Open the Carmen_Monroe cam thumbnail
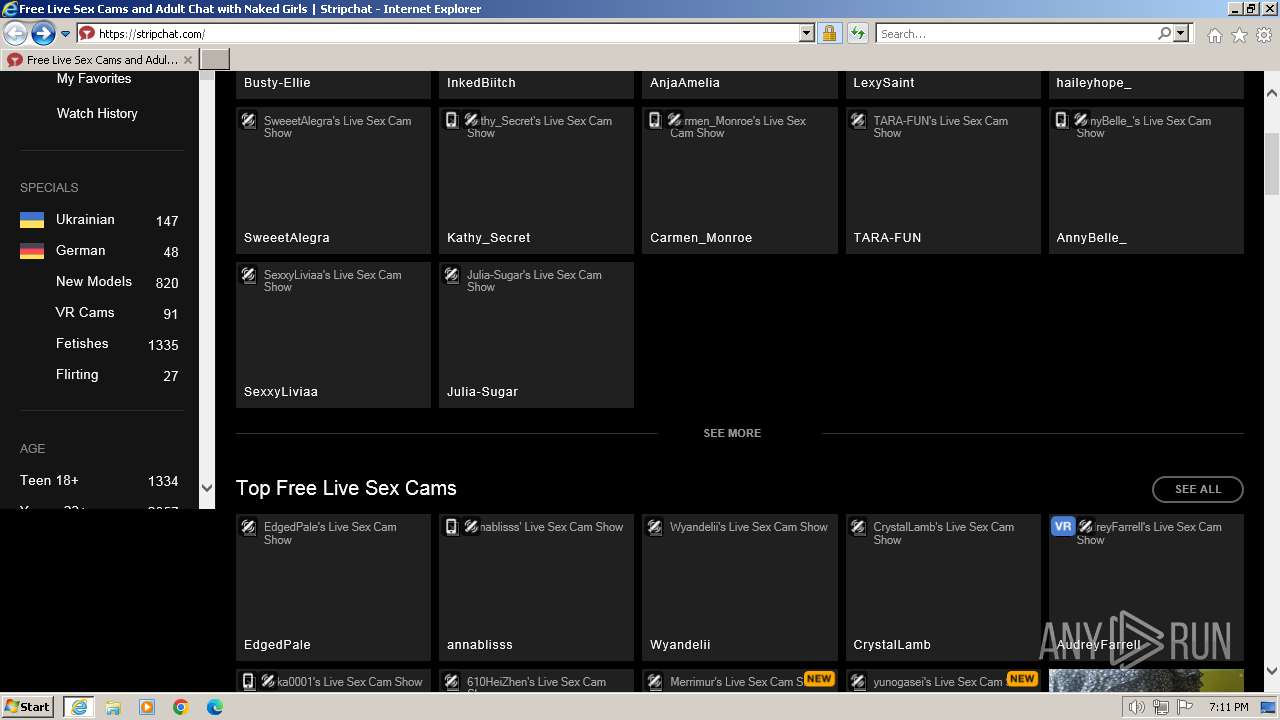 point(740,180)
